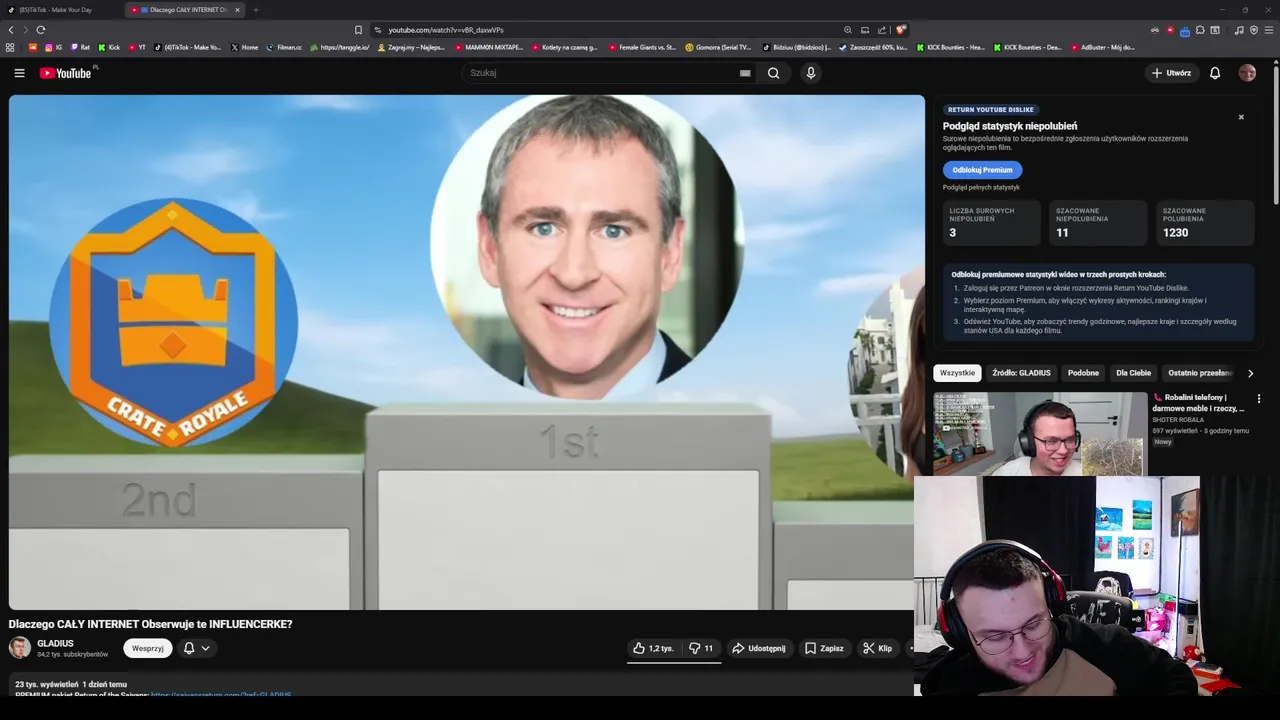This screenshot has width=1280, height=720.
Task: Click the share page icon in the address bar
Action: (x=882, y=30)
